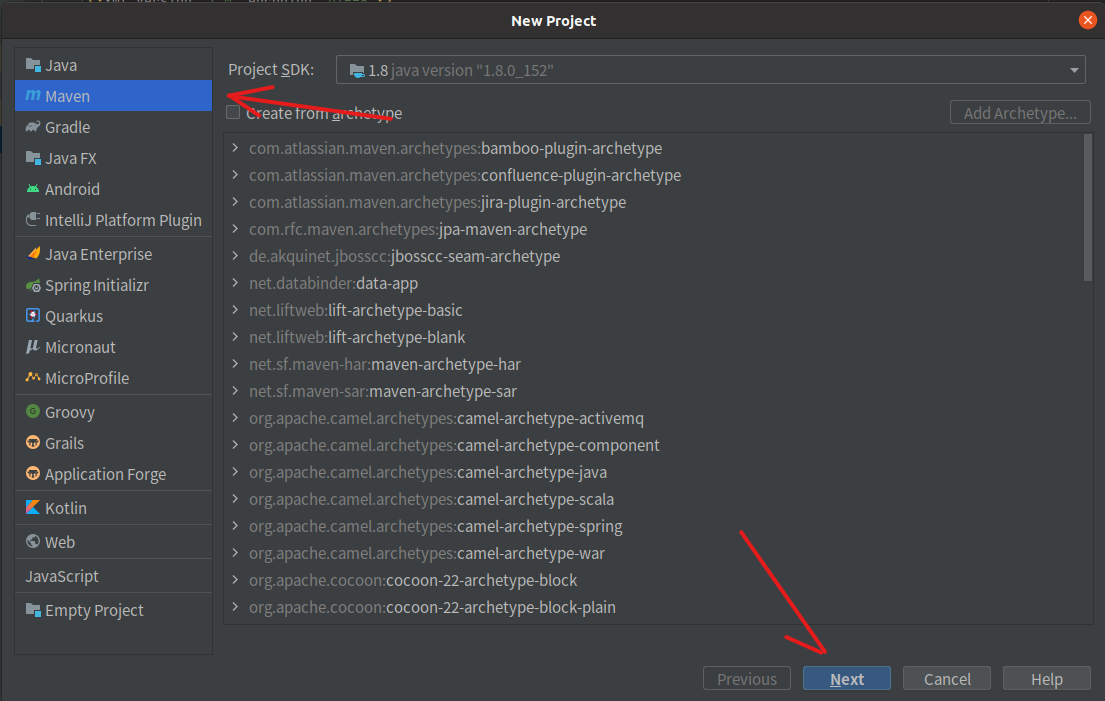1105x701 pixels.
Task: Close the New Project dialog
Action: (x=1087, y=20)
